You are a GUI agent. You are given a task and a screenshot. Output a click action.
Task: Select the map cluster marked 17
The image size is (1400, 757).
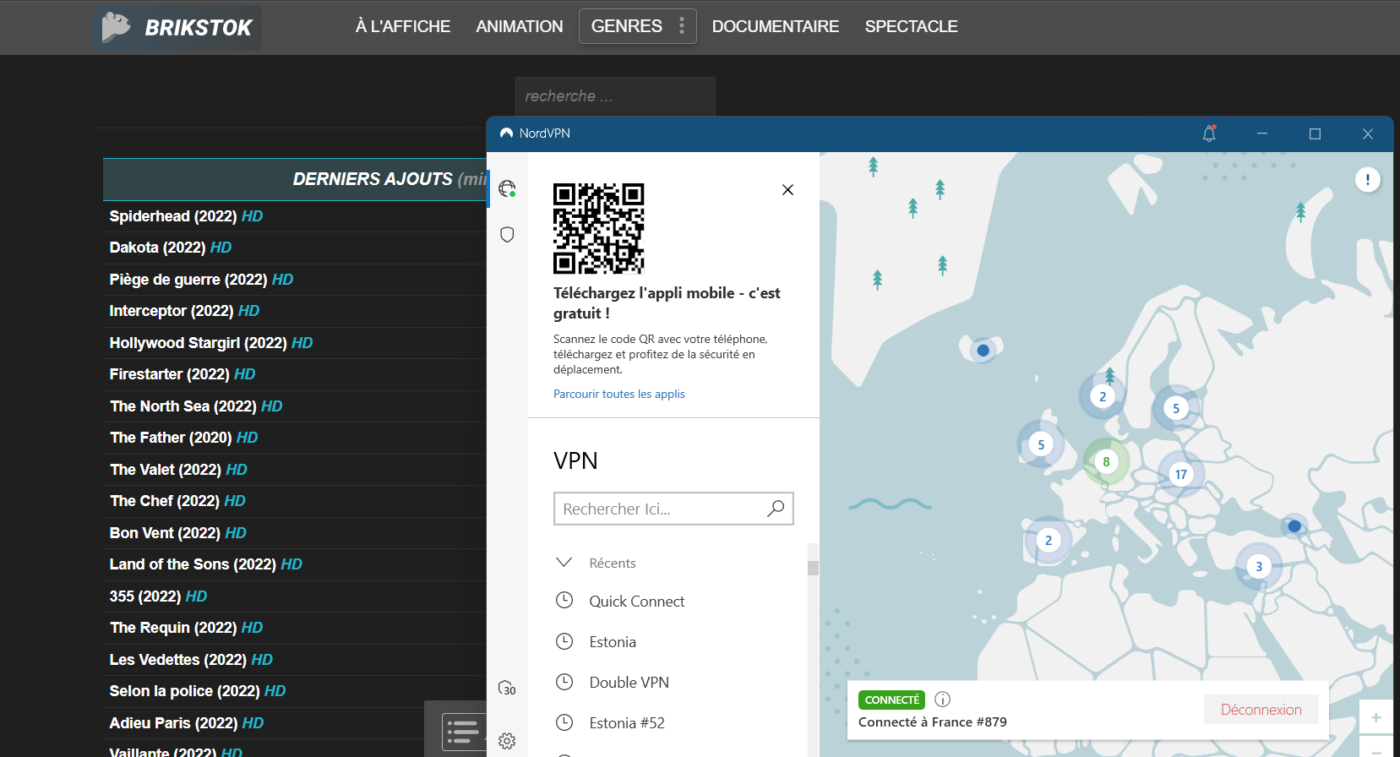pos(1181,474)
